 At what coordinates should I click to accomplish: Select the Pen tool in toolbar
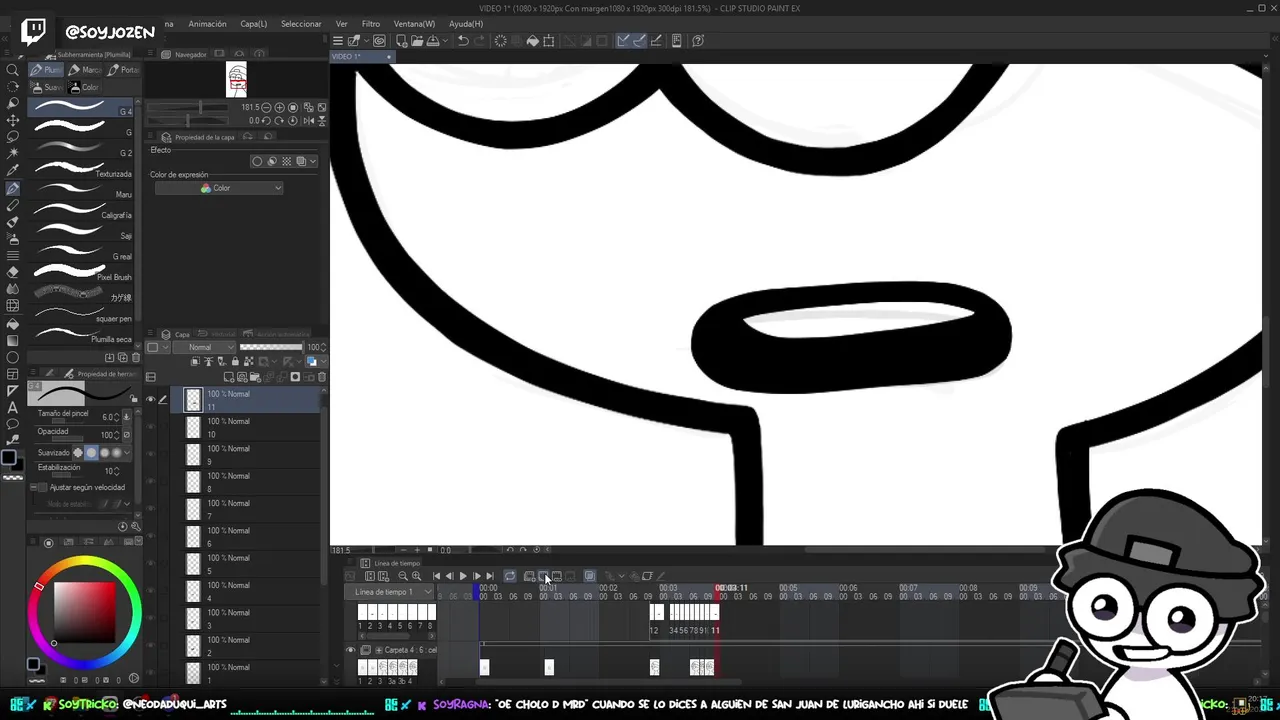13,188
